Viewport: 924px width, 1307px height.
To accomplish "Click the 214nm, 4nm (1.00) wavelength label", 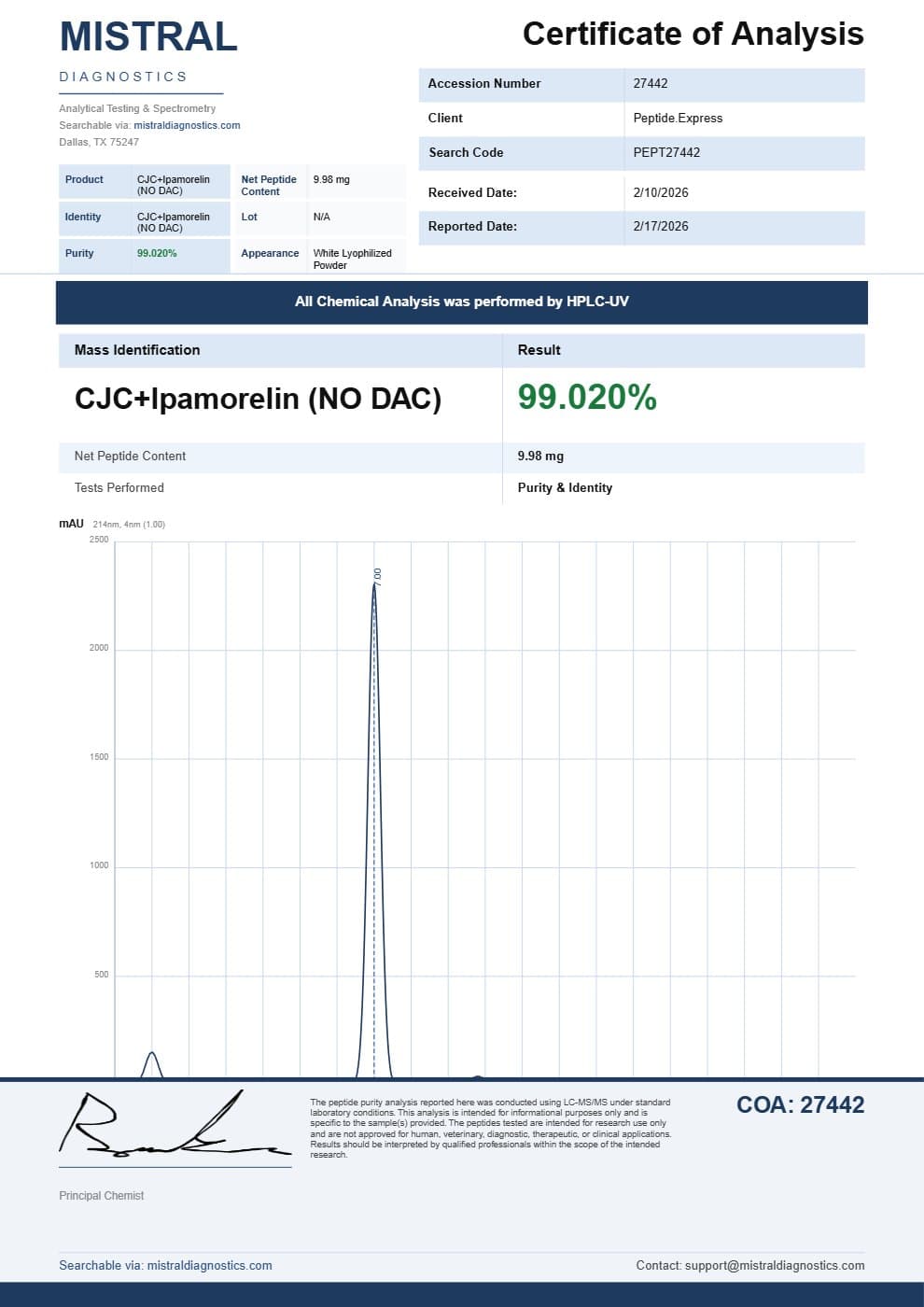I will pos(129,525).
